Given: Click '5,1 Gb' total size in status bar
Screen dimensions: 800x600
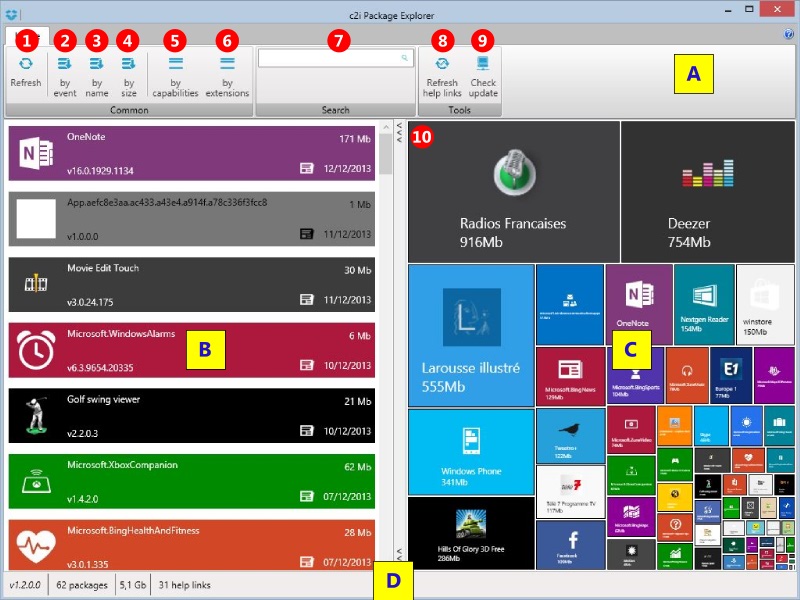Looking at the screenshot, I should (133, 585).
